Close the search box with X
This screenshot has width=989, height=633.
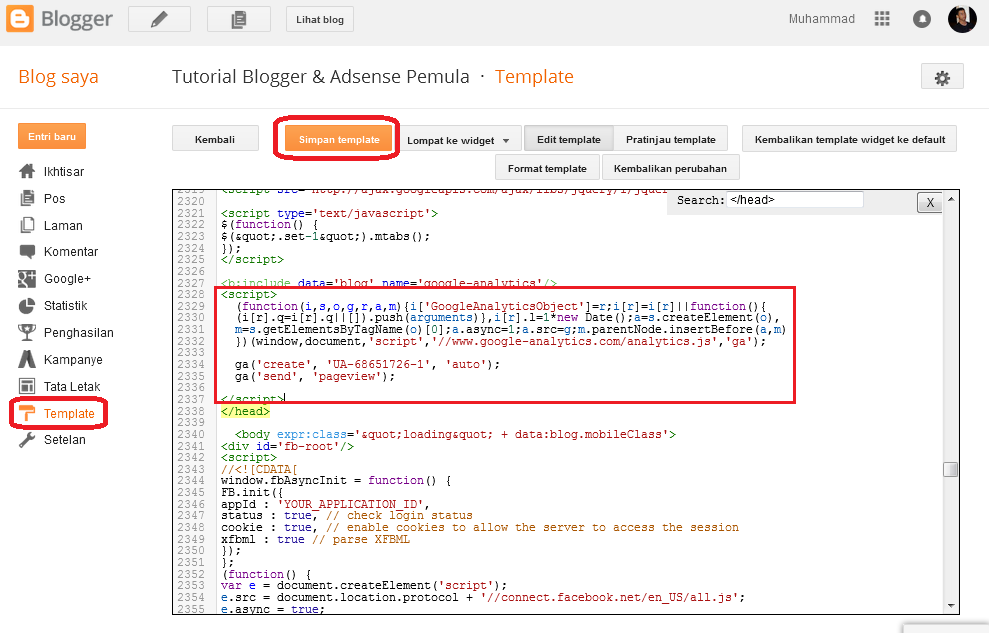point(930,202)
